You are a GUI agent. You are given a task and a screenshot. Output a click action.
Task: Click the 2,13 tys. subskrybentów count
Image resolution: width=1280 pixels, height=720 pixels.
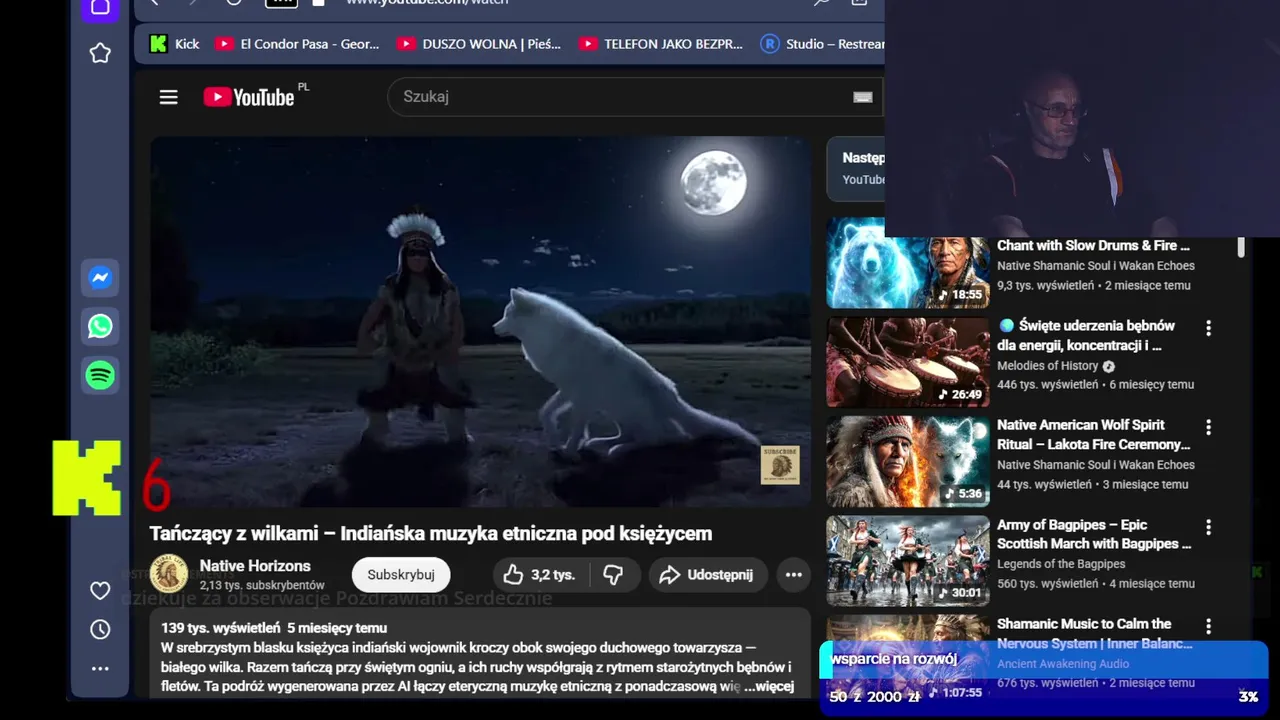(262, 585)
